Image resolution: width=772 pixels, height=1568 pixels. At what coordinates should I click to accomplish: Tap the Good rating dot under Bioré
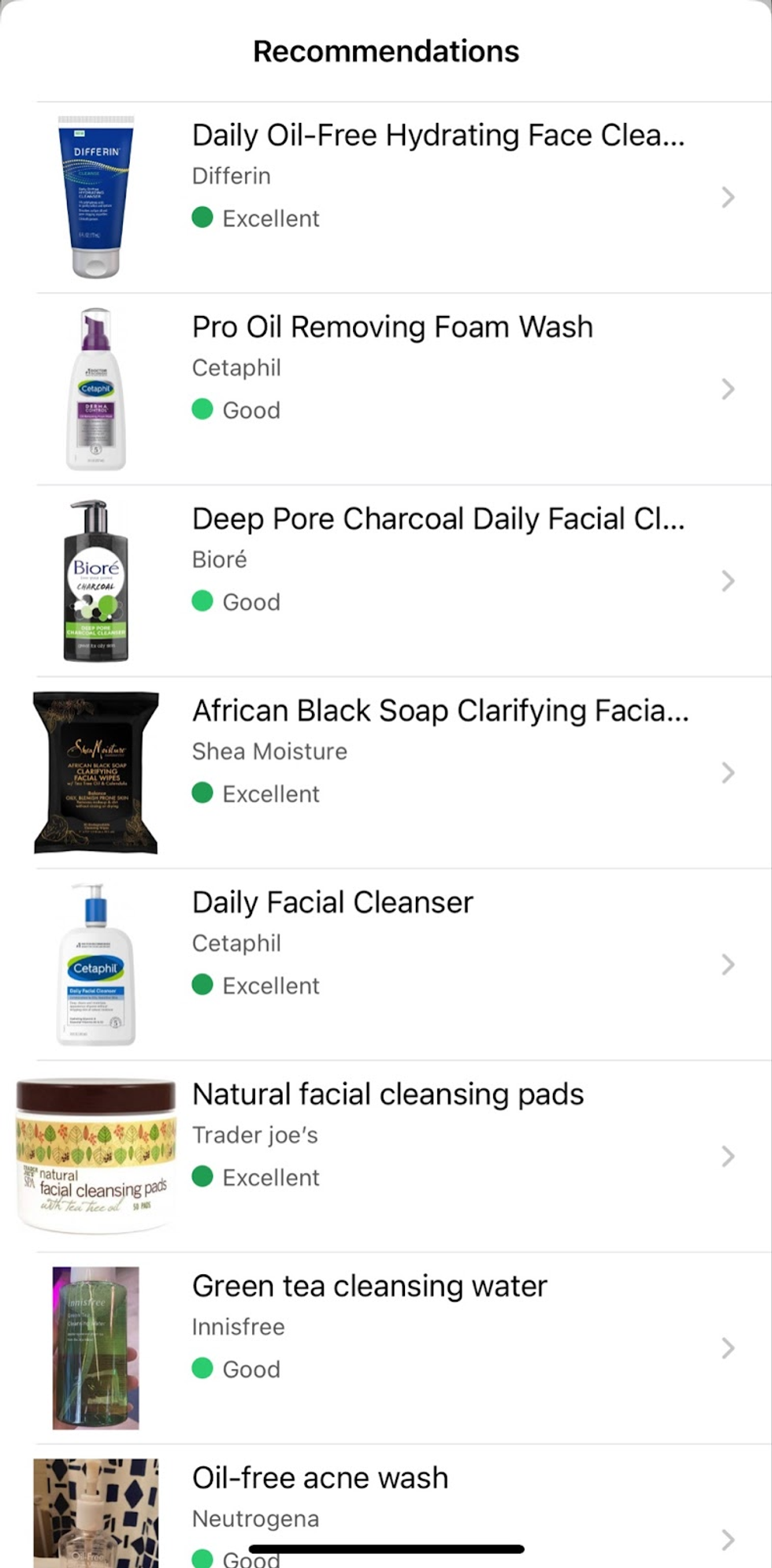click(202, 601)
